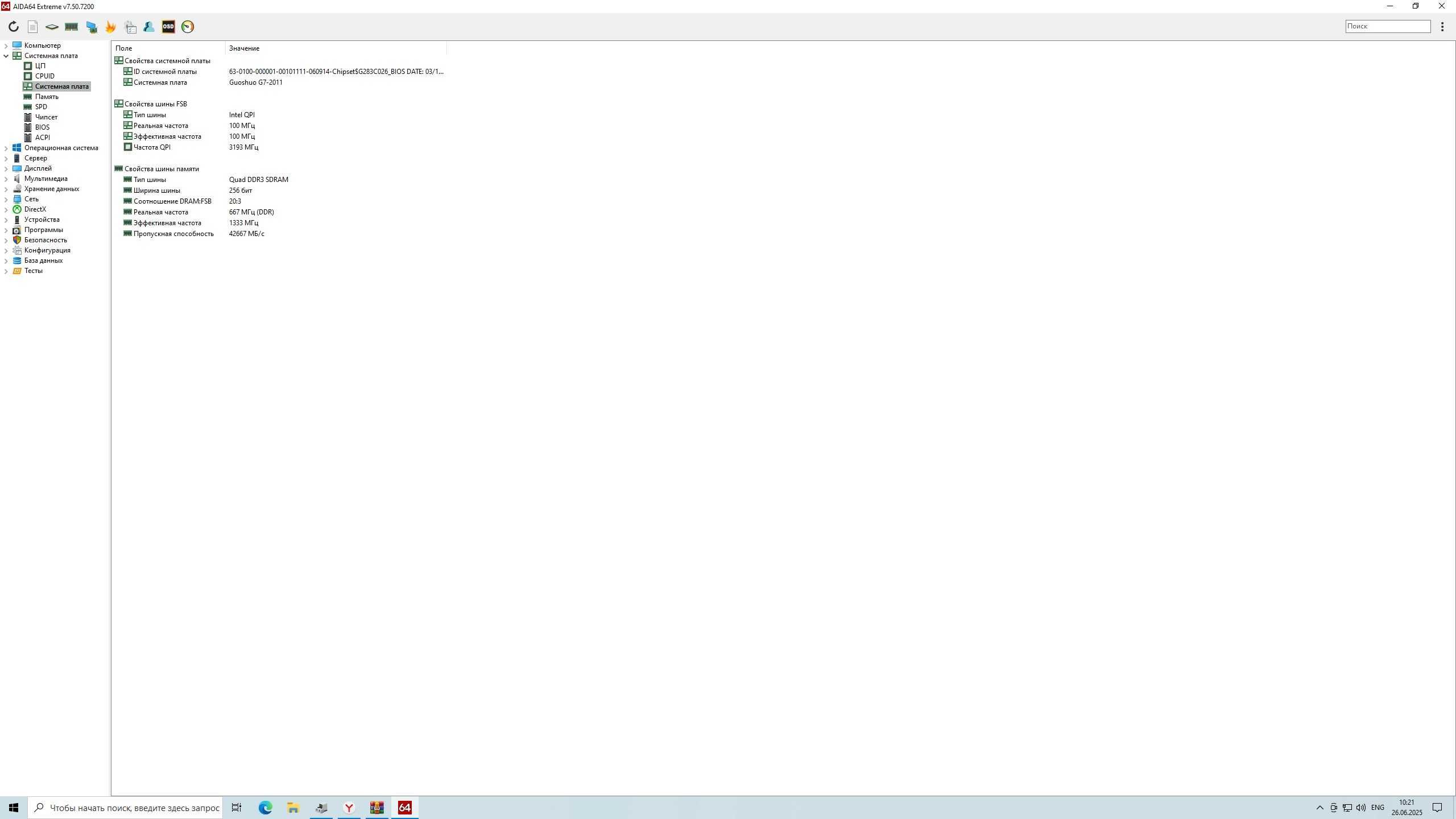
Task: Select Тесты in the tree
Action: [33, 271]
